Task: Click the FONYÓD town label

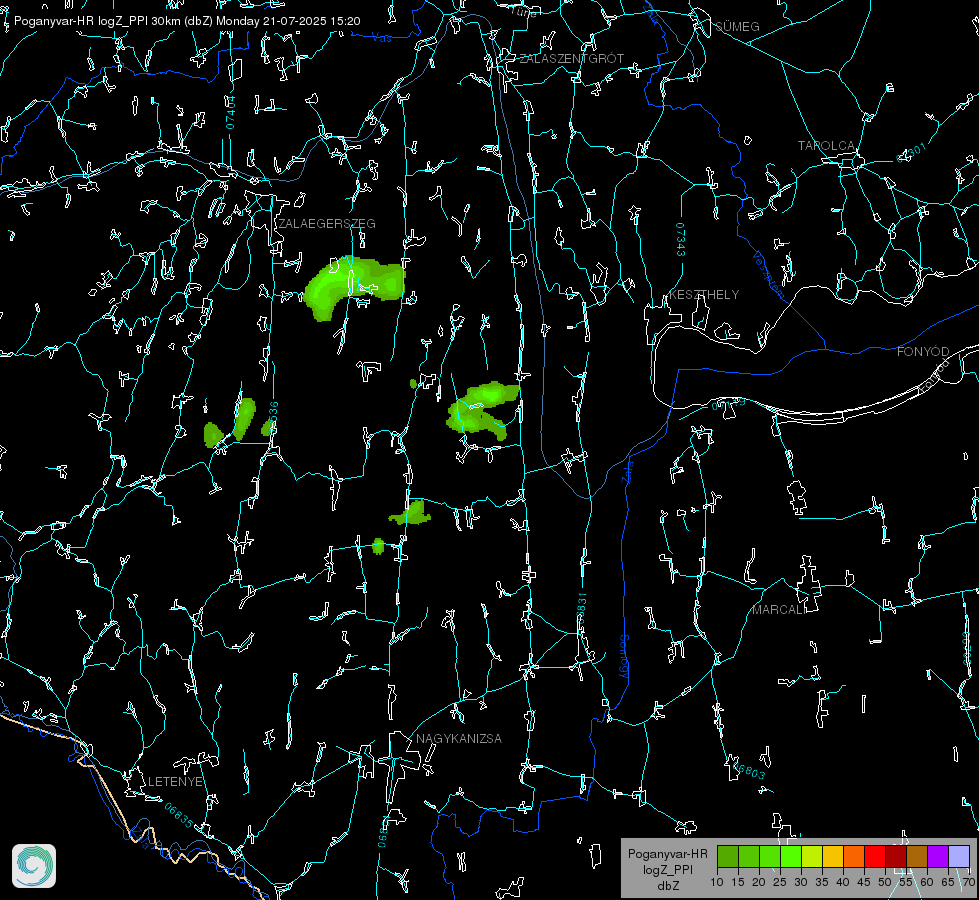Action: pos(923,352)
